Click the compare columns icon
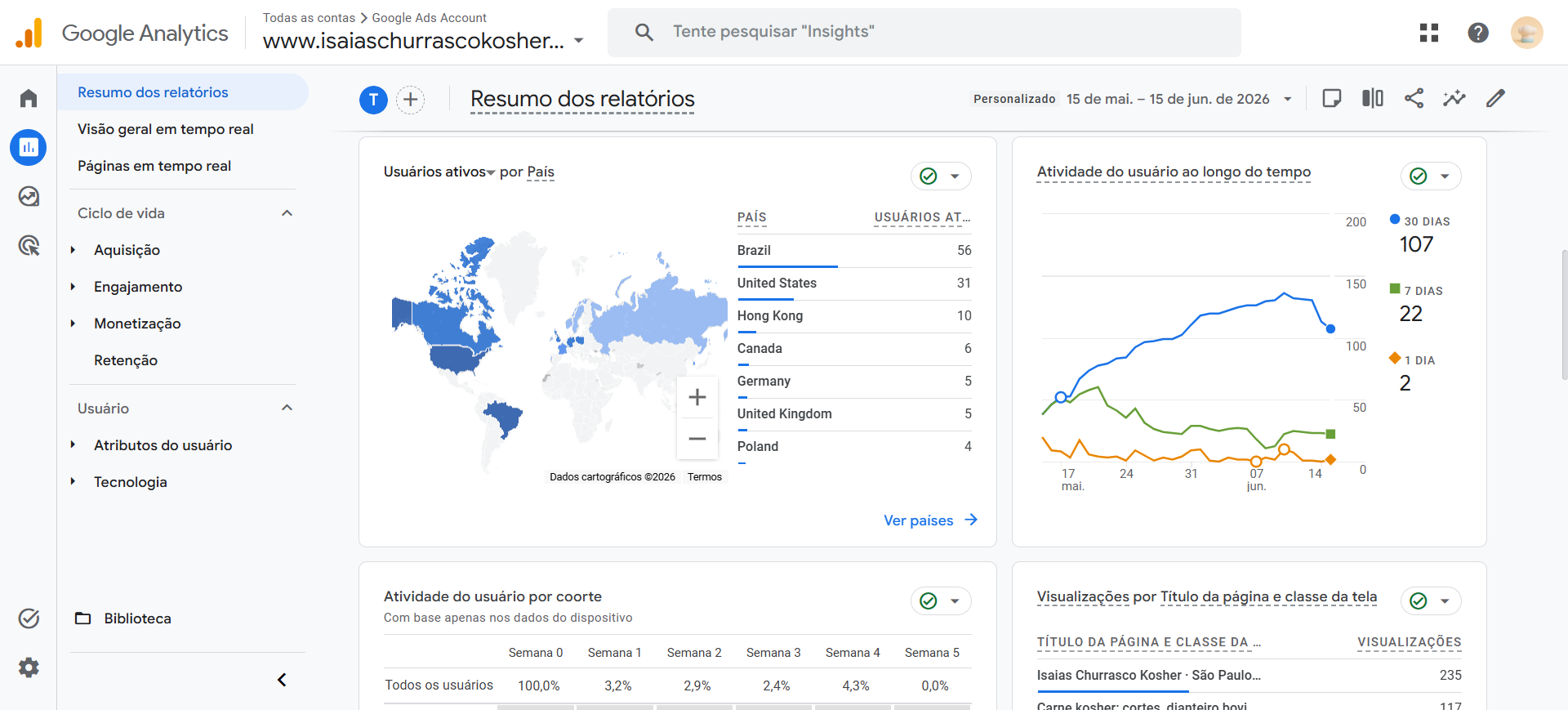 point(1373,99)
